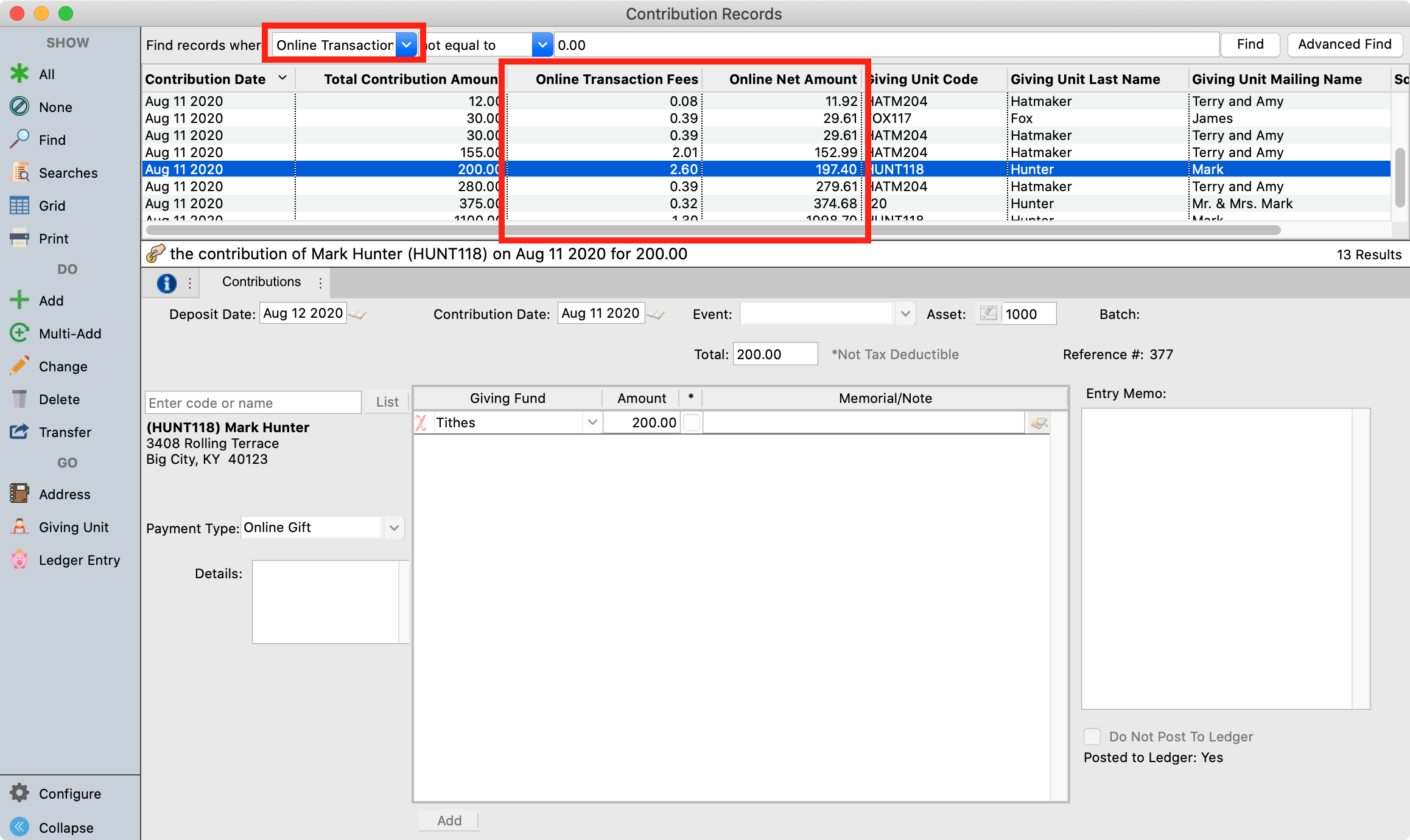Click the Asset lookup icon

pyautogui.click(x=988, y=314)
